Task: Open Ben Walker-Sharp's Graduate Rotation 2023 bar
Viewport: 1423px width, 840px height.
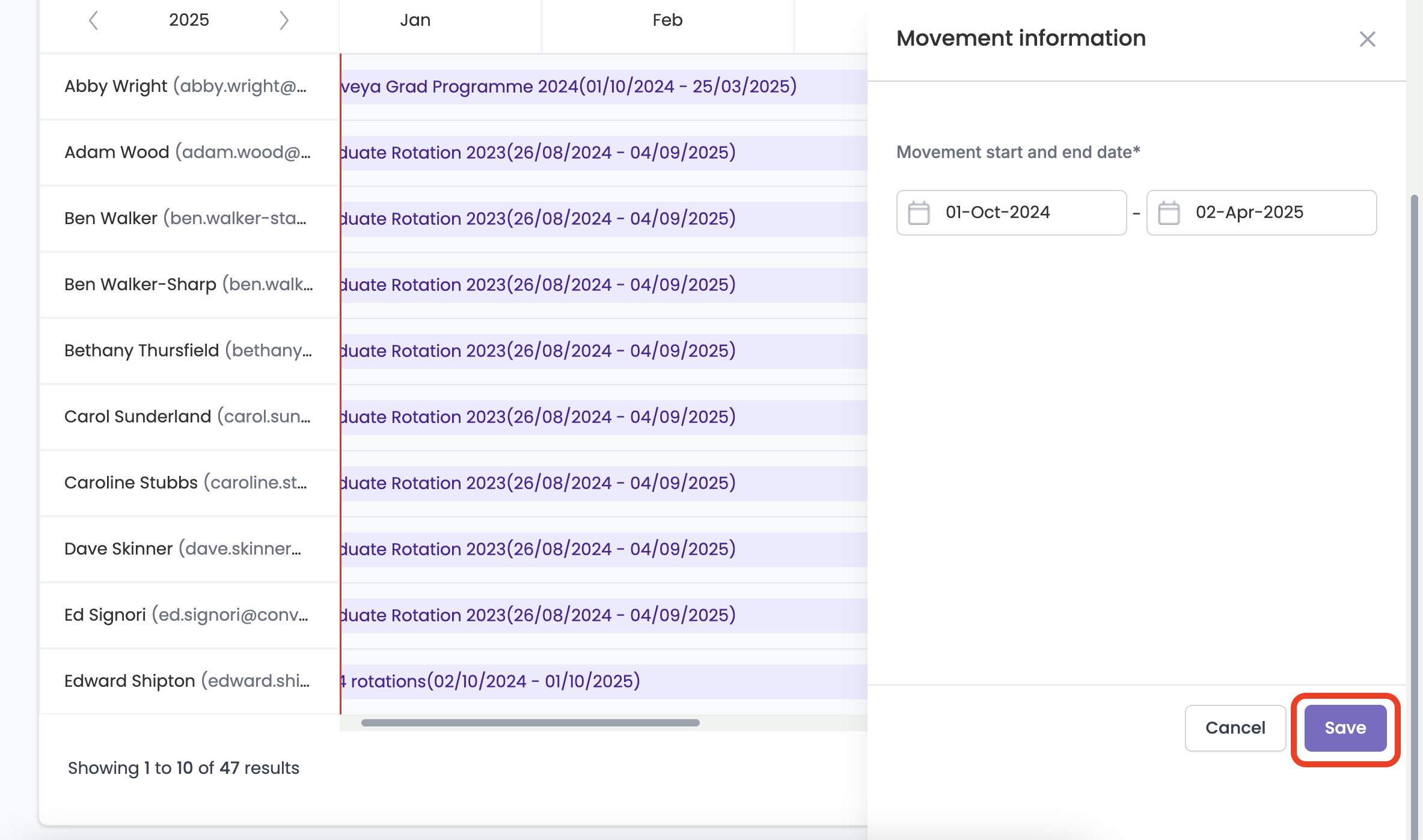Action: pyautogui.click(x=604, y=285)
